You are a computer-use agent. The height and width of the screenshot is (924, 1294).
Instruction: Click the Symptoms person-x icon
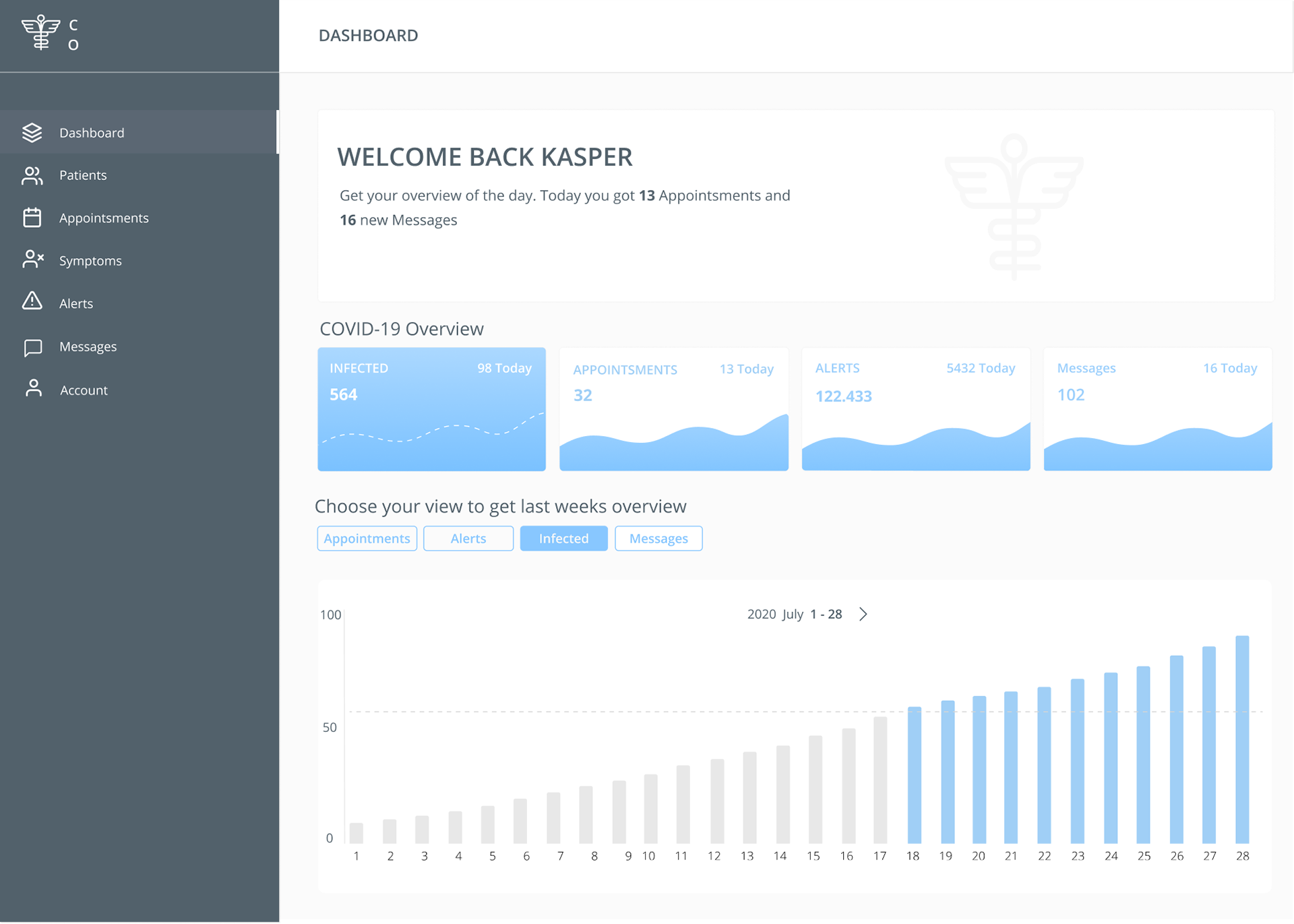pyautogui.click(x=32, y=259)
